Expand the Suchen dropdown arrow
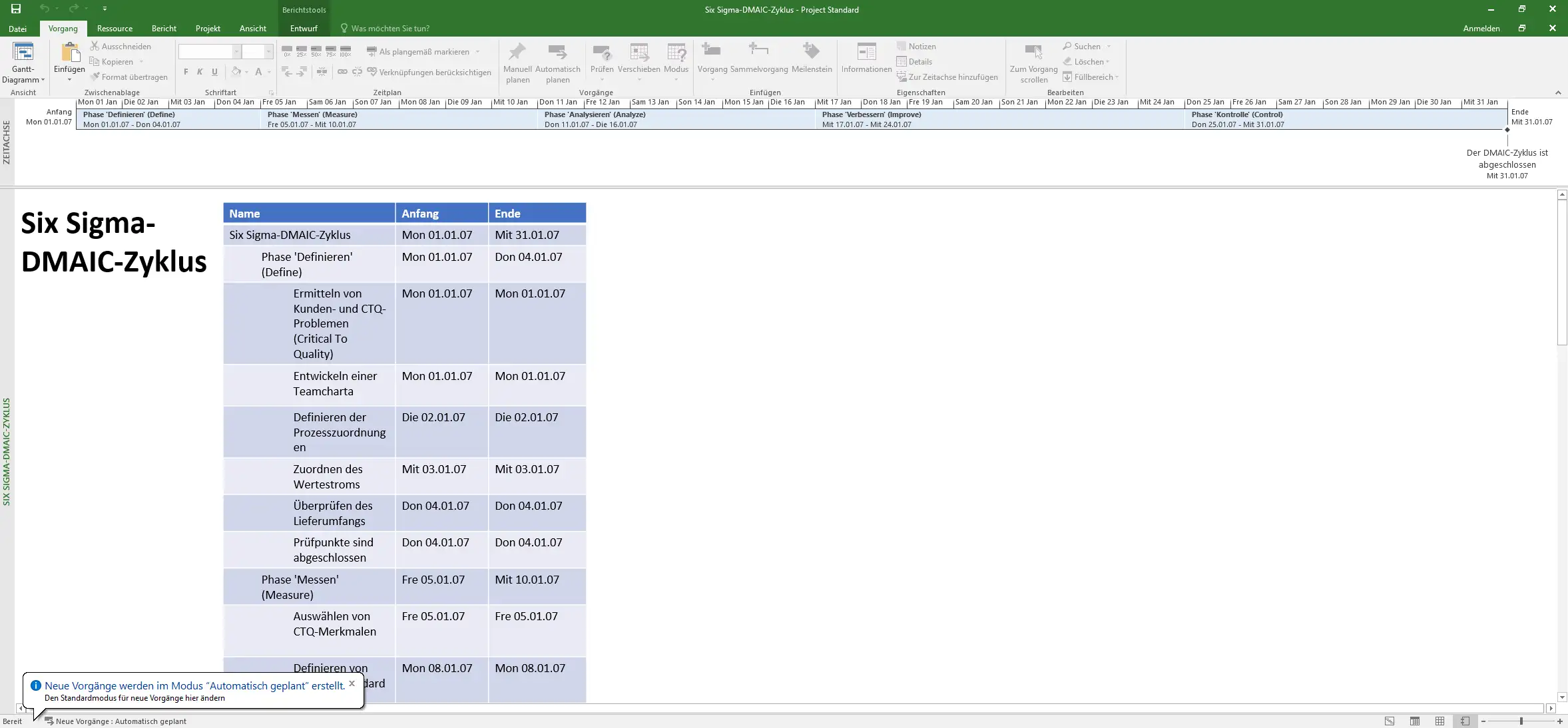 (1109, 47)
